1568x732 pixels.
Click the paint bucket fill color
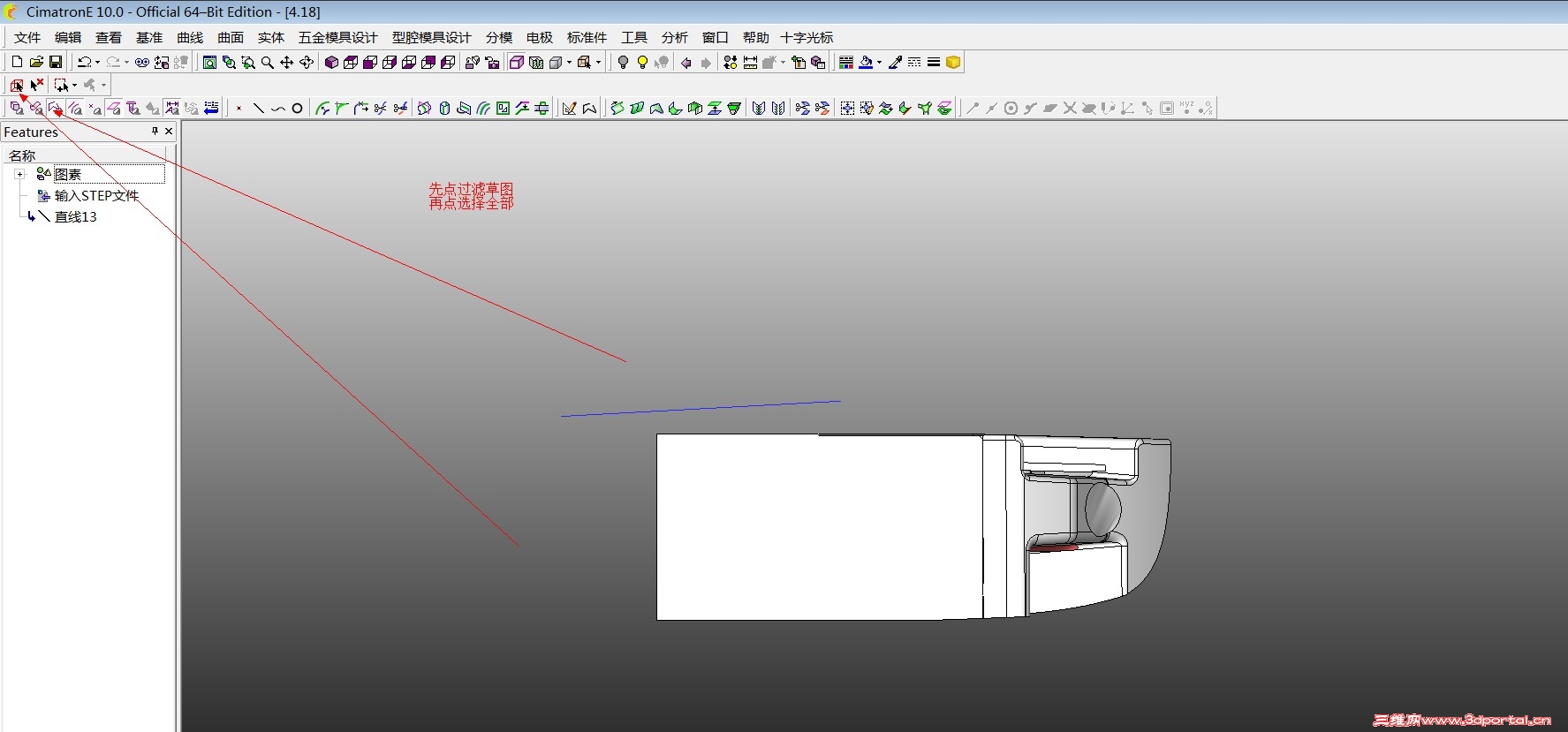866,62
